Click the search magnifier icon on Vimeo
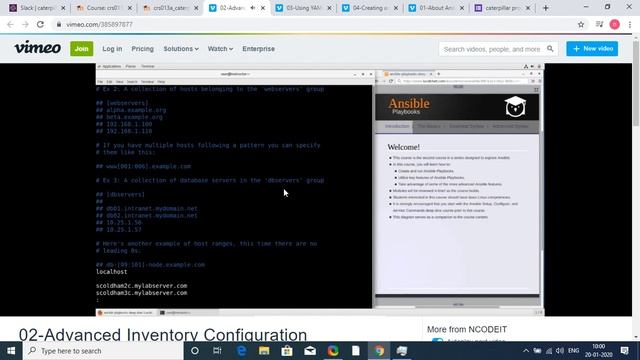This screenshot has height=360, width=640. [x=550, y=49]
